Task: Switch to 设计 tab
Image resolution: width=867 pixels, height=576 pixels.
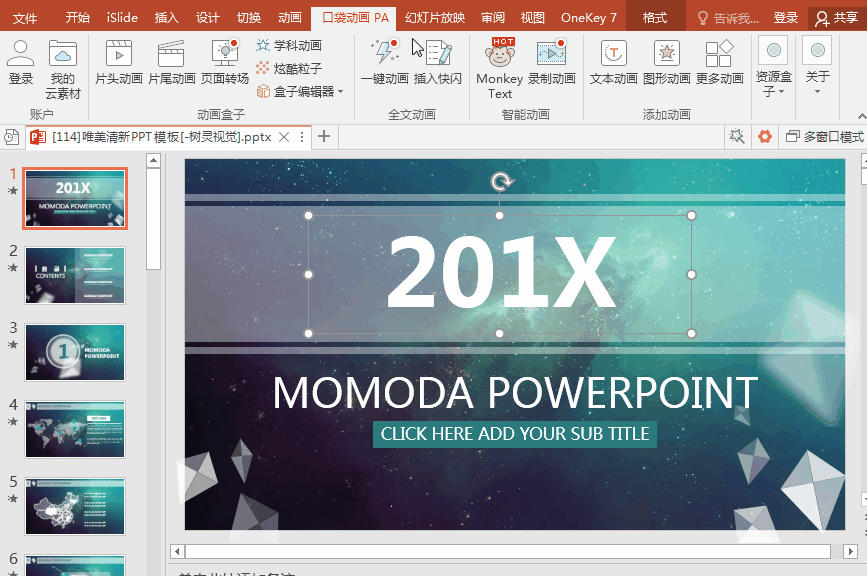Action: click(208, 18)
